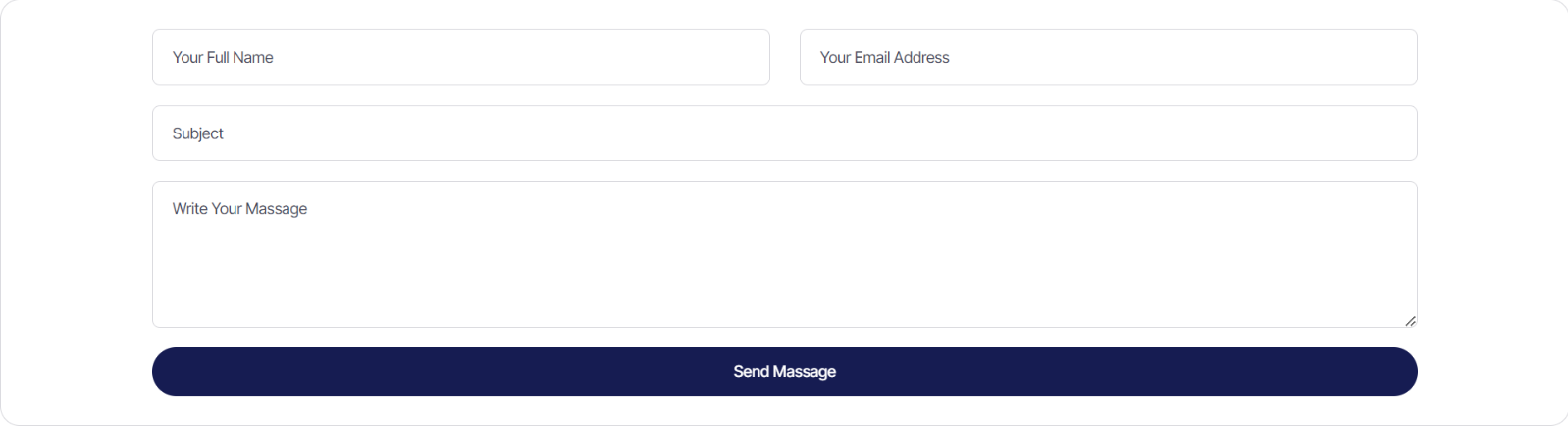Select the Subject text box

point(784,133)
